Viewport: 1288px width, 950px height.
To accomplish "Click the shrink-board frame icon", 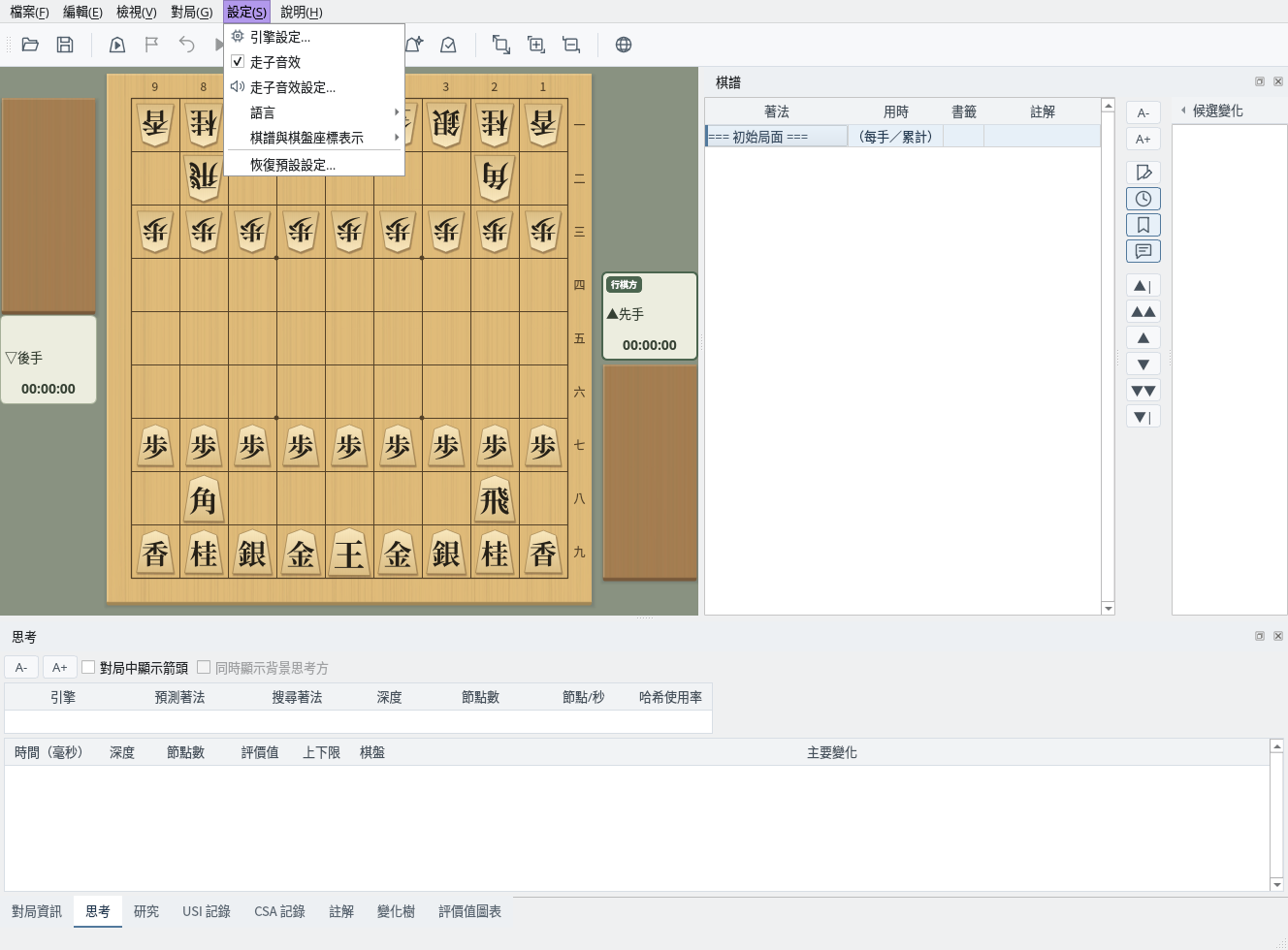I will (570, 45).
